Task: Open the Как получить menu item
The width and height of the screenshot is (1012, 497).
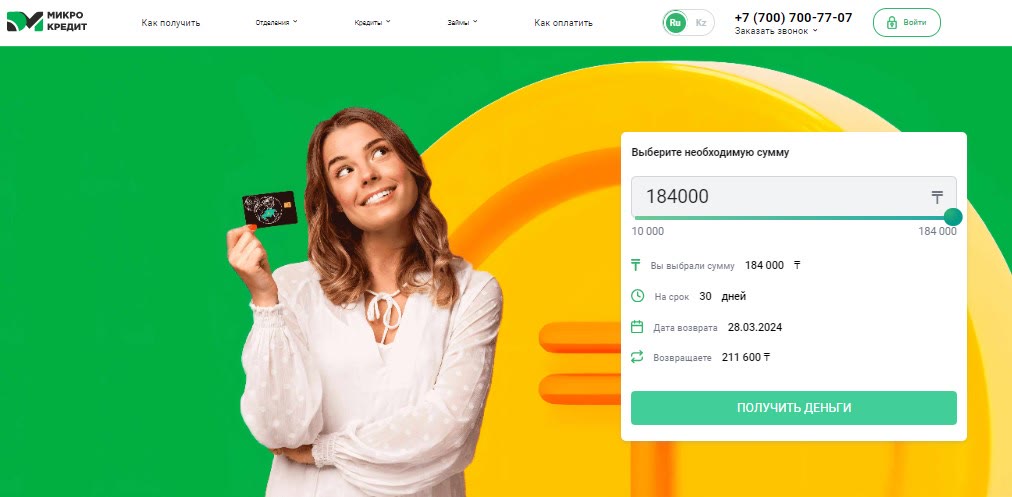Action: coord(171,23)
